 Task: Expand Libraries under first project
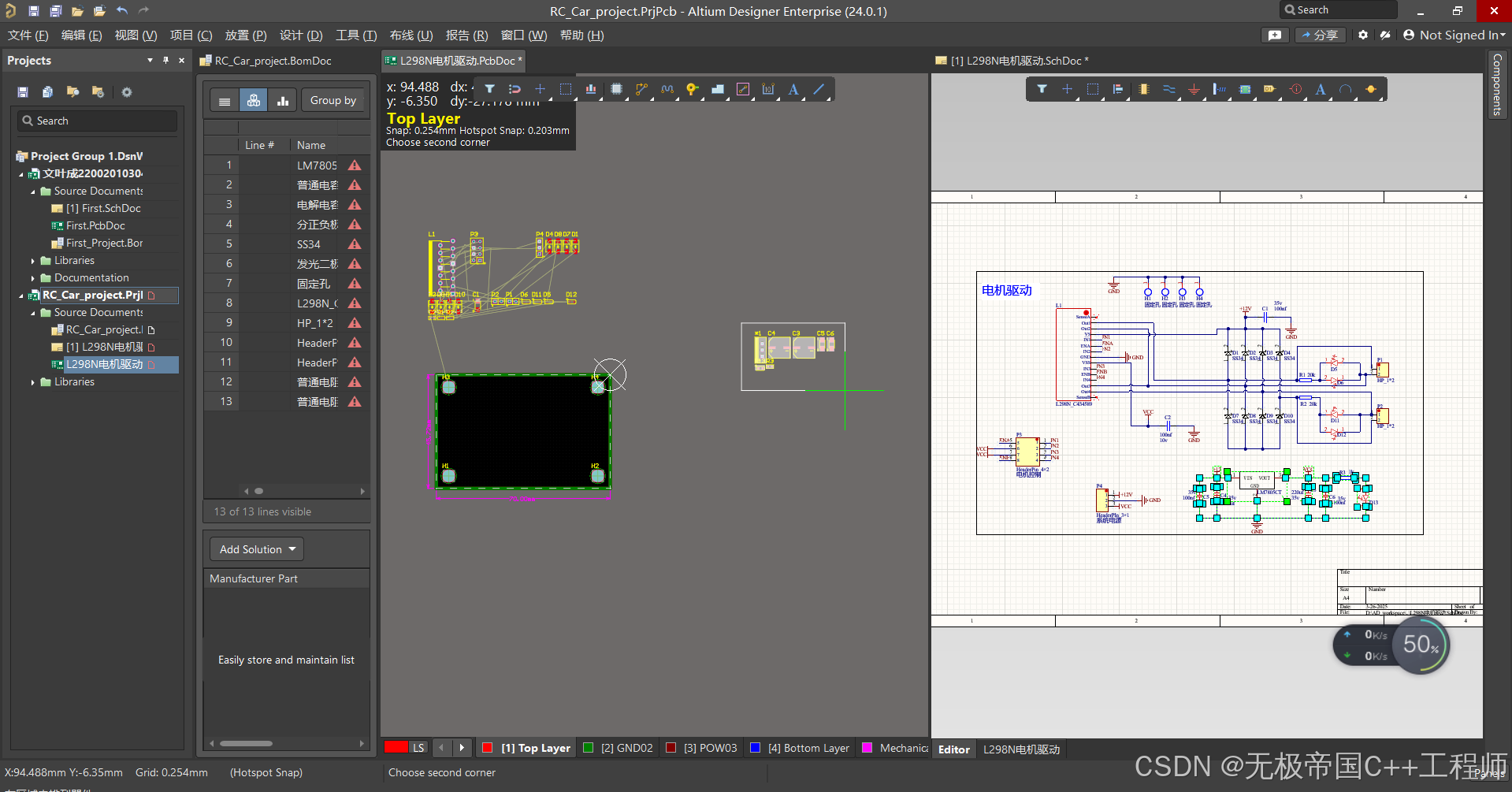(33, 261)
